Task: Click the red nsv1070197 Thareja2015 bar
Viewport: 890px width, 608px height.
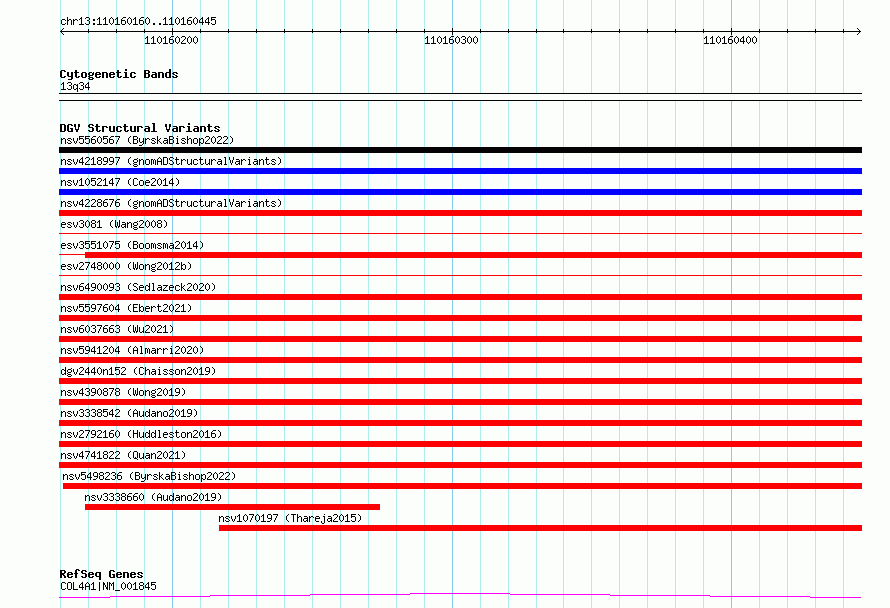Action: pos(540,528)
